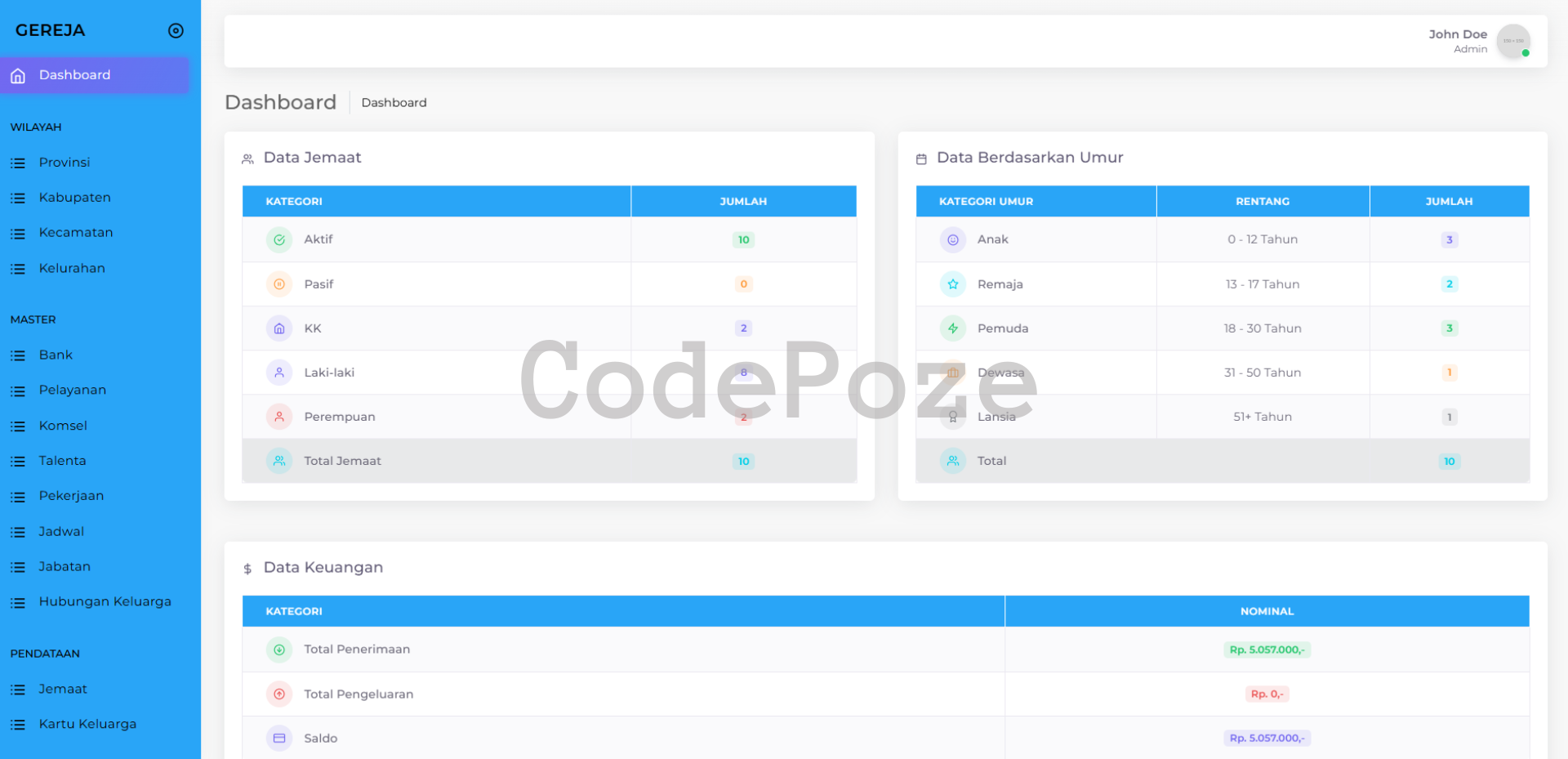Toggle the sidebar collapse radio icon
The height and width of the screenshot is (759, 1568).
coord(176,31)
